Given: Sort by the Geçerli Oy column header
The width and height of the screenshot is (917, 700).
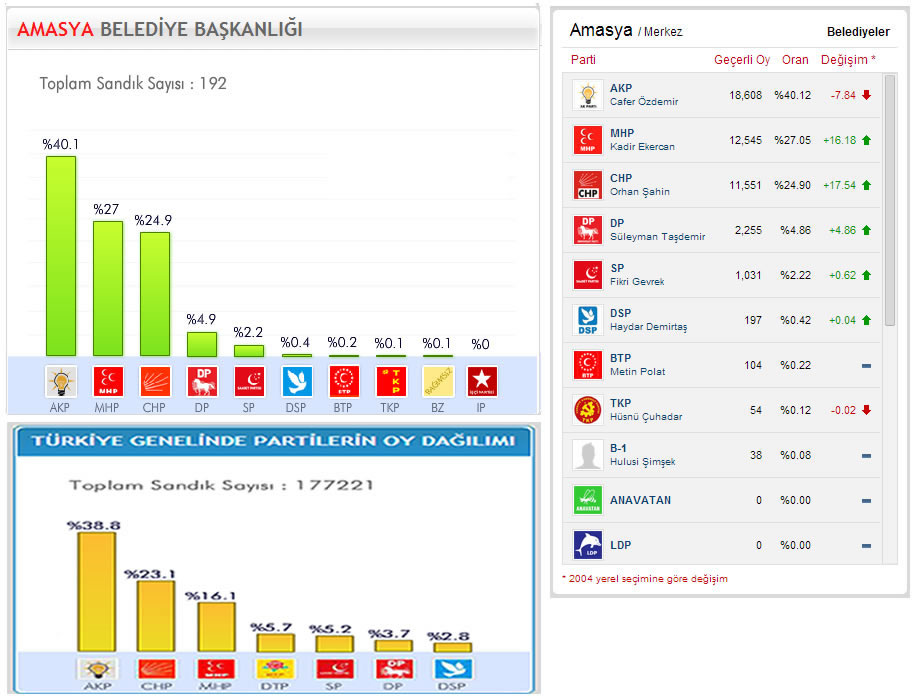Looking at the screenshot, I should (741, 60).
